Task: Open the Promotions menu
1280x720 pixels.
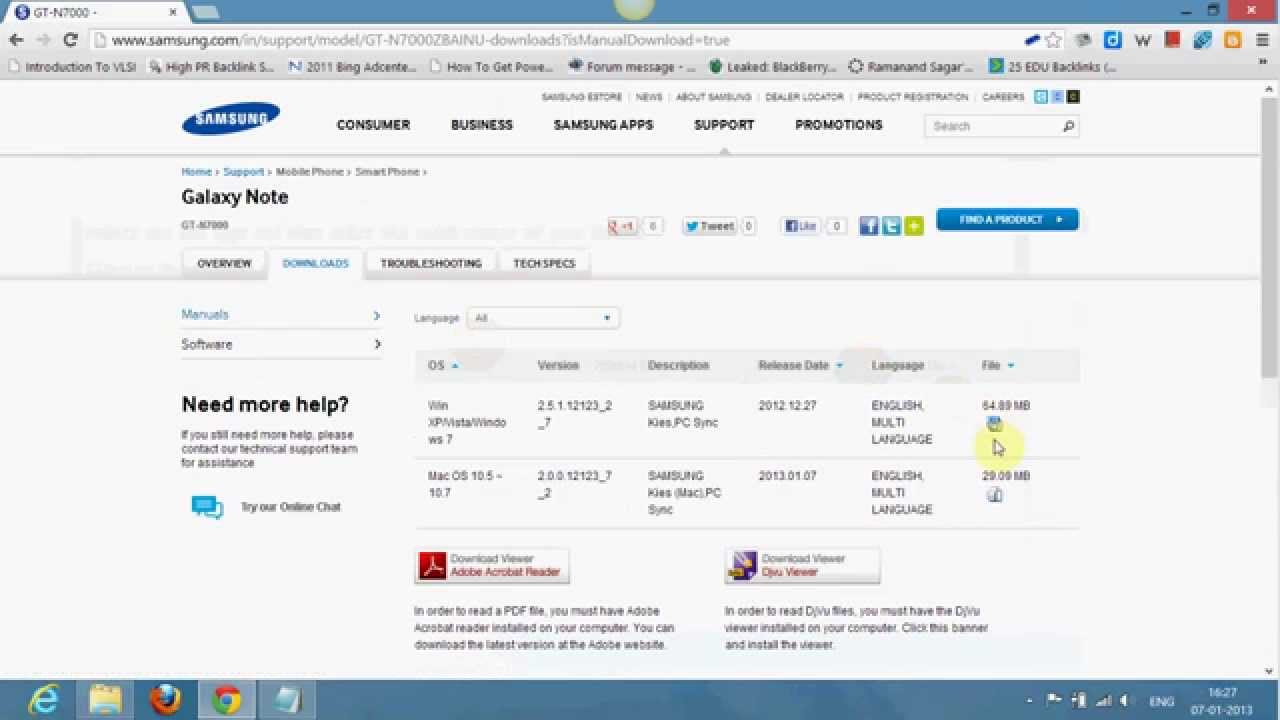Action: 839,125
